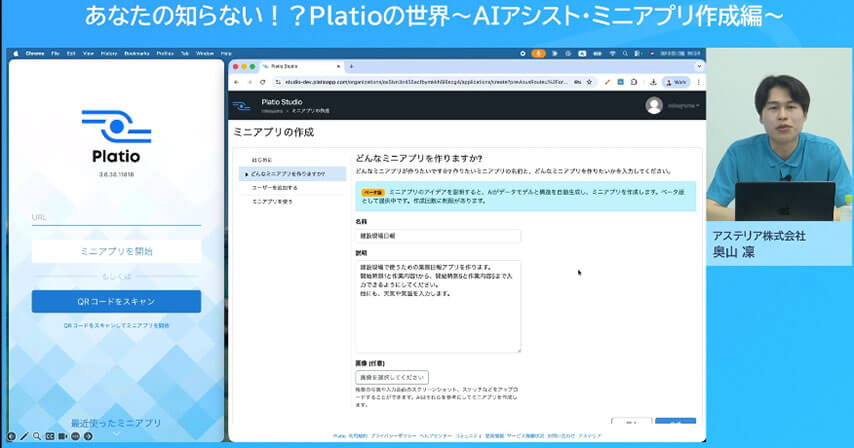Open the History menu
The height and width of the screenshot is (448, 854).
[109, 53]
